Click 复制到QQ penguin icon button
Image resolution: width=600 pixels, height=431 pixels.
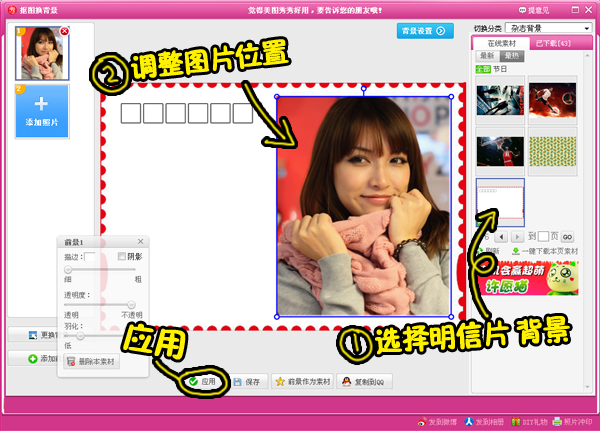point(363,381)
